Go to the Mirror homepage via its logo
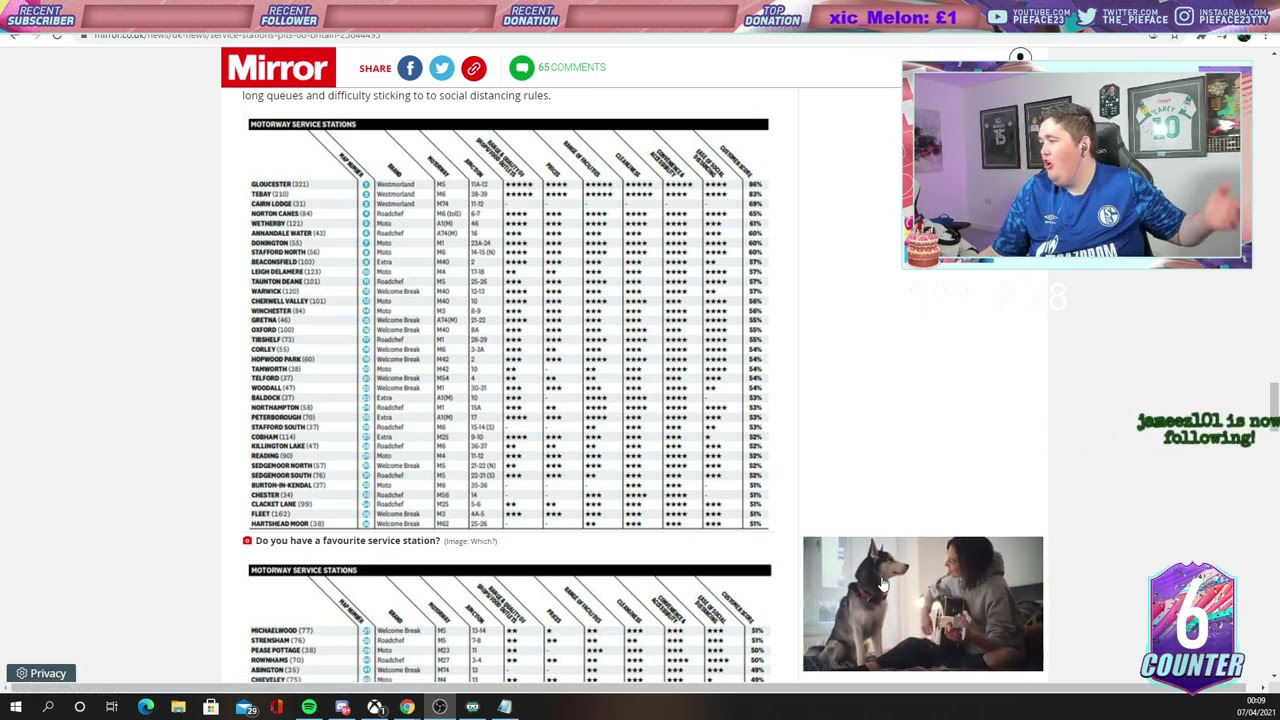The height and width of the screenshot is (720, 1280). [x=279, y=68]
